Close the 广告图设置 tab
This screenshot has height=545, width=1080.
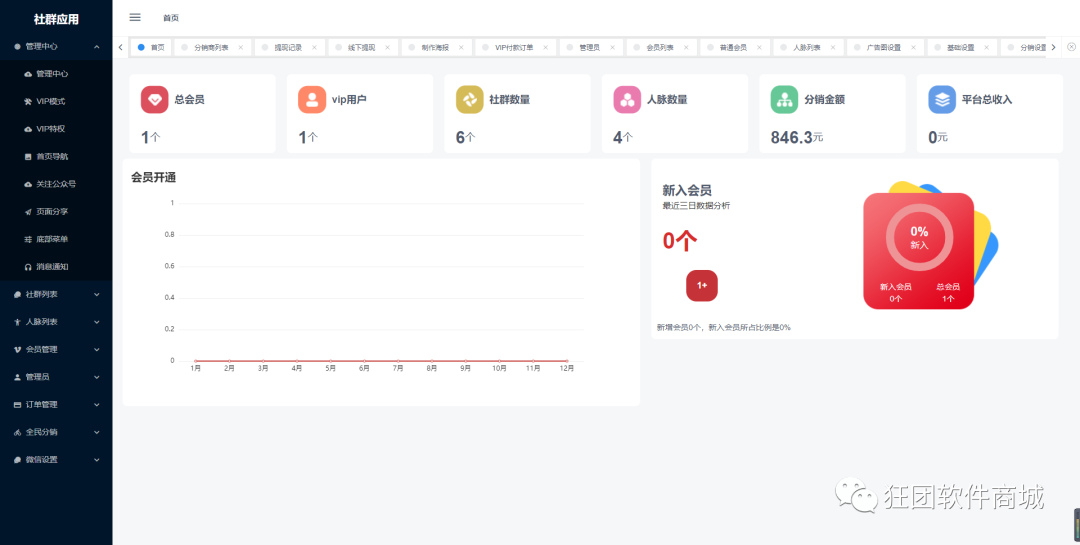click(x=913, y=48)
